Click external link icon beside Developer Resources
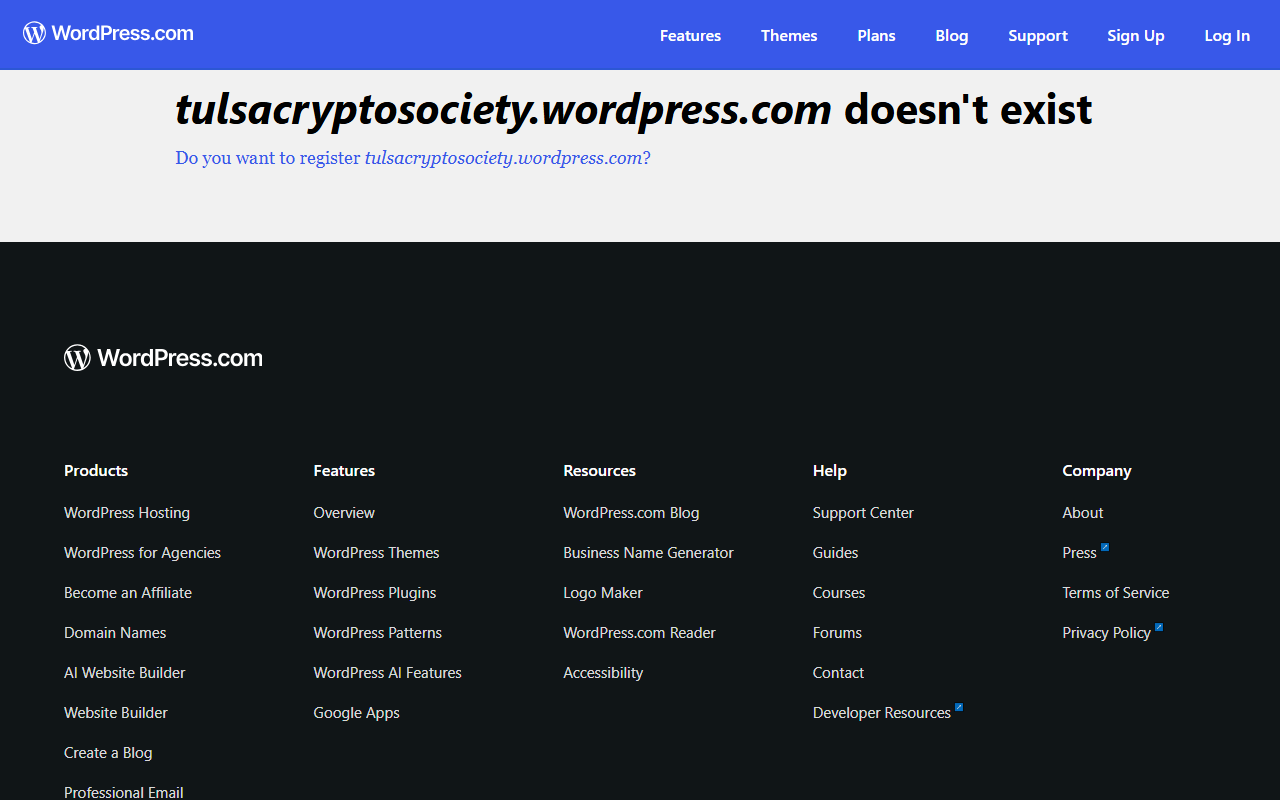 (959, 708)
